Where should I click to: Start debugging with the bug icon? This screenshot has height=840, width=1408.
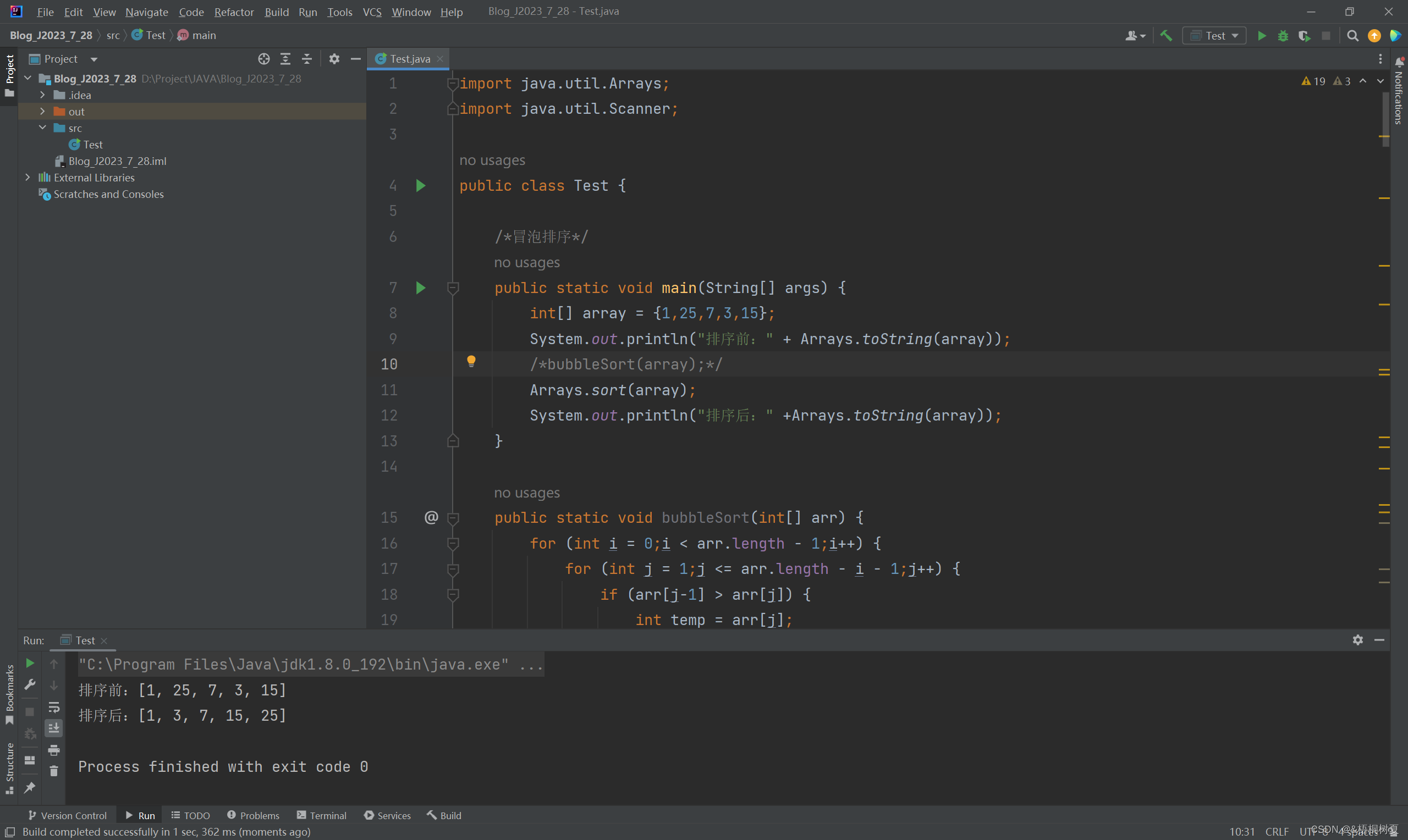coord(1283,36)
